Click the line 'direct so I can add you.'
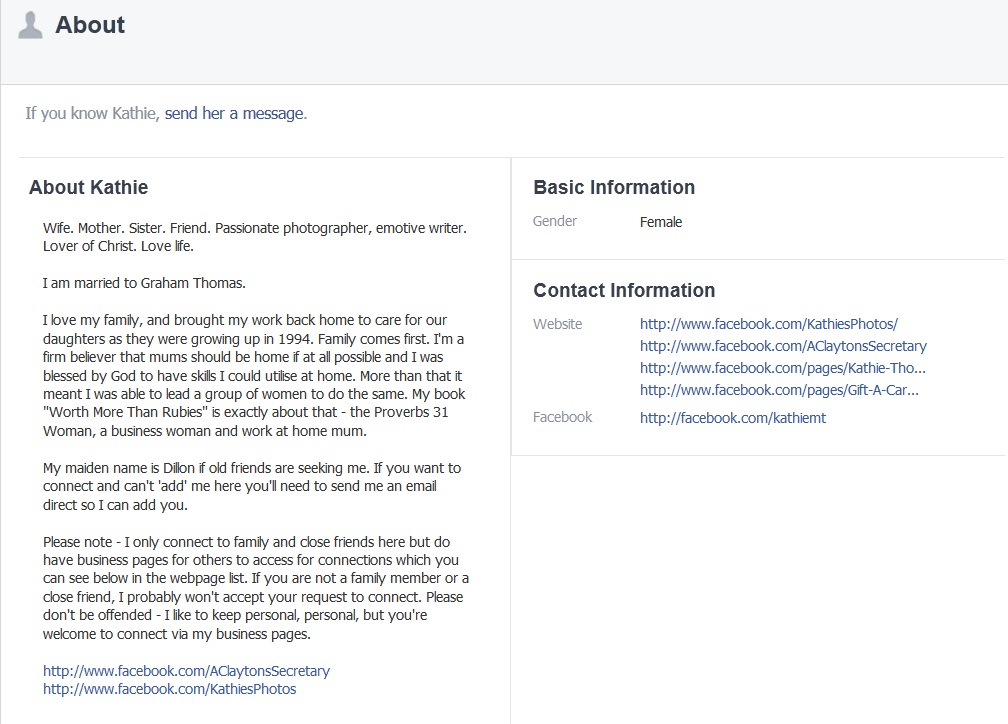This screenshot has height=724, width=1008. click(115, 505)
